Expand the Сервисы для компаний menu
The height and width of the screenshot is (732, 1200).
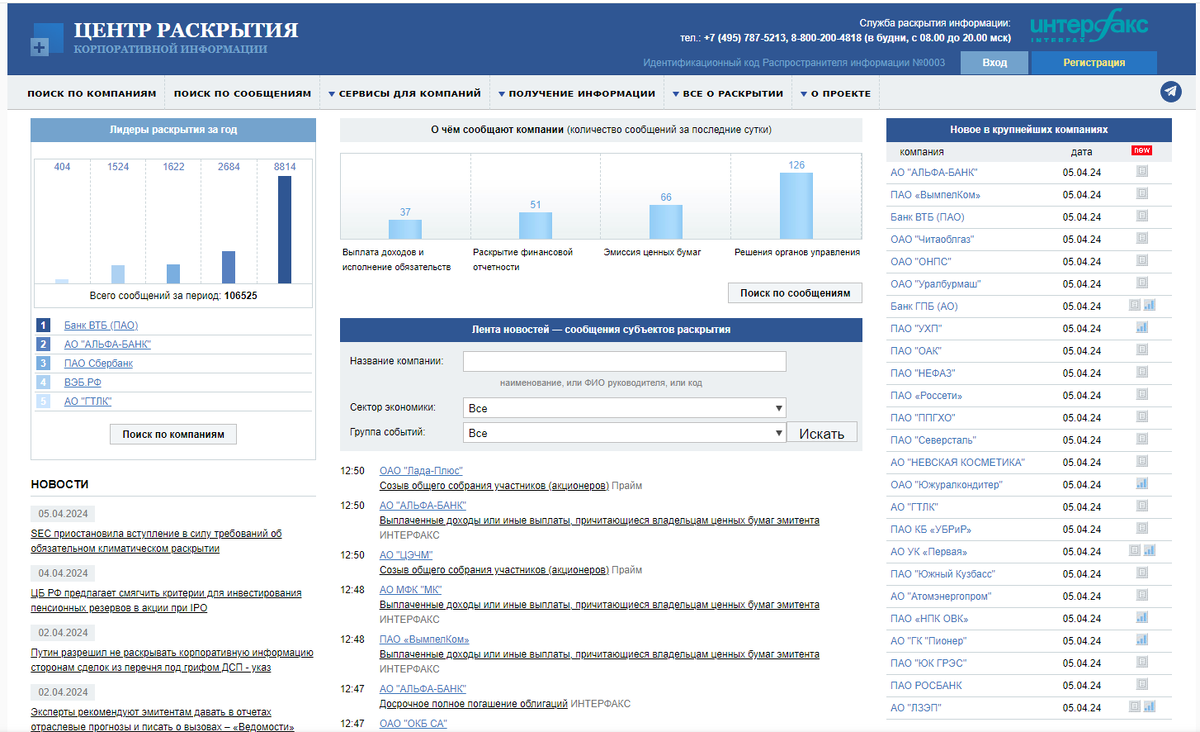404,93
